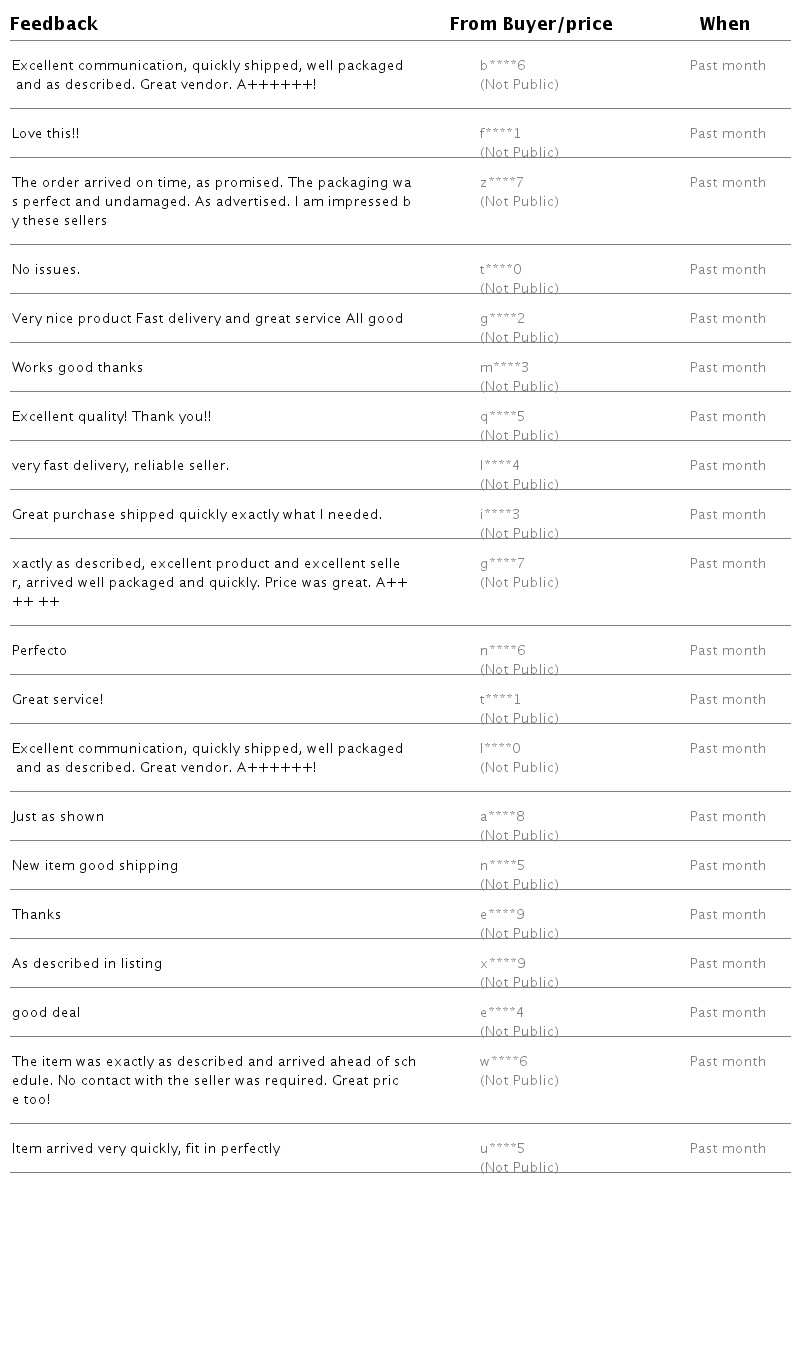
Task: Select buyer w****6 username
Action: point(503,1062)
